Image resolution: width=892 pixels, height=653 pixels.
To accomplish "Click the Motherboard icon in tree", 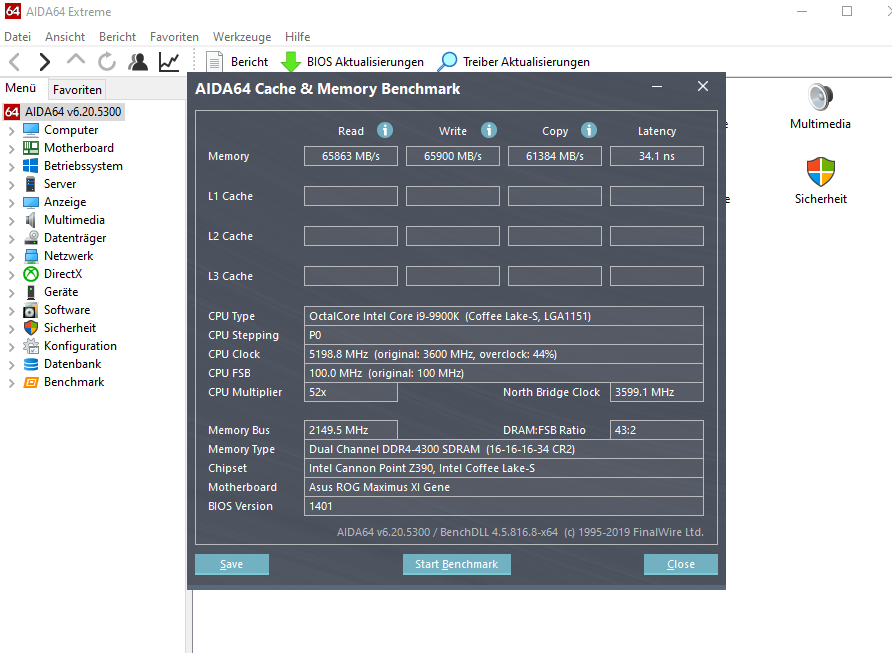I will tap(31, 148).
